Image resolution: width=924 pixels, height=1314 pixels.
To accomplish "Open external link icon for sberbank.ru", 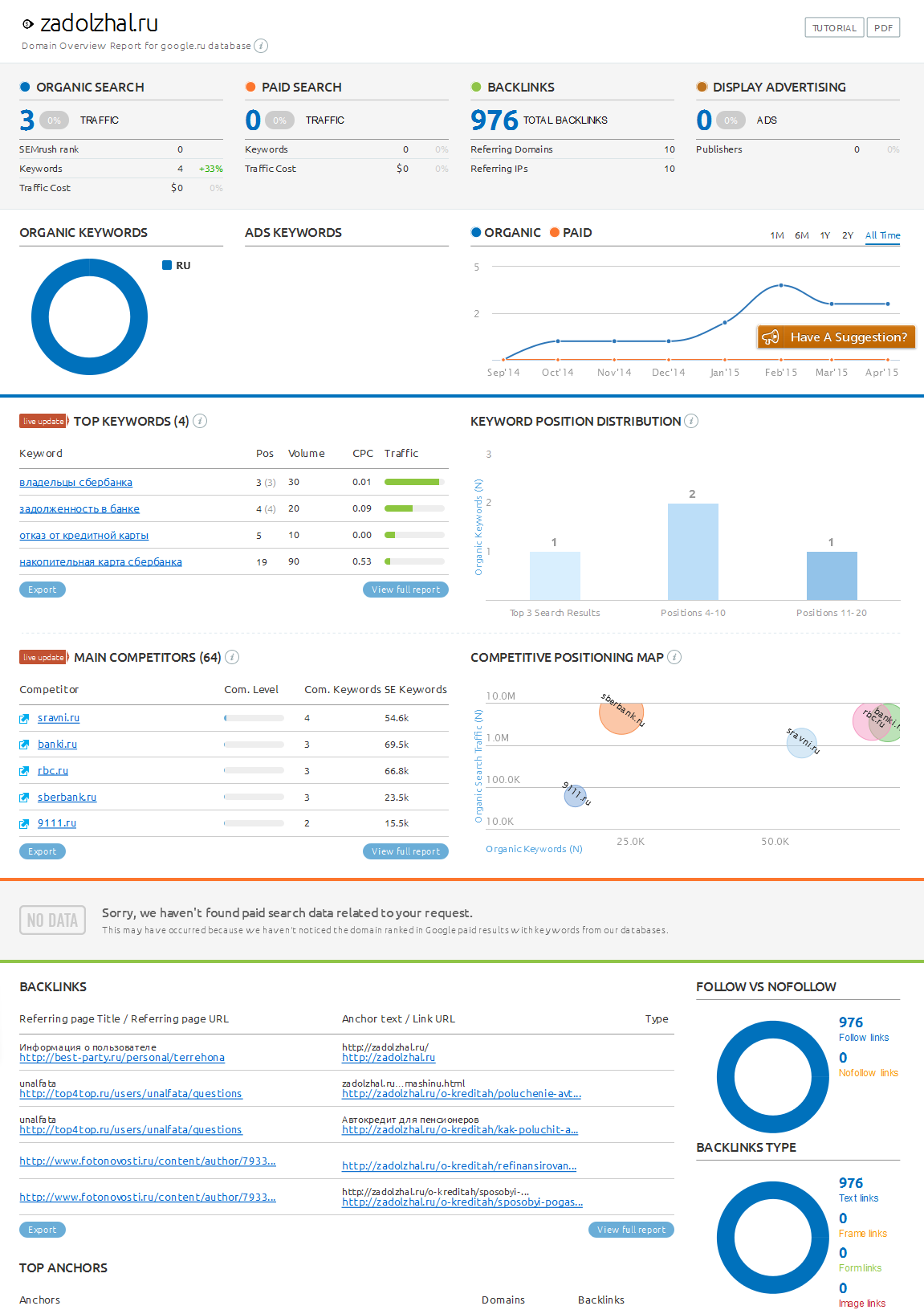I will [24, 798].
